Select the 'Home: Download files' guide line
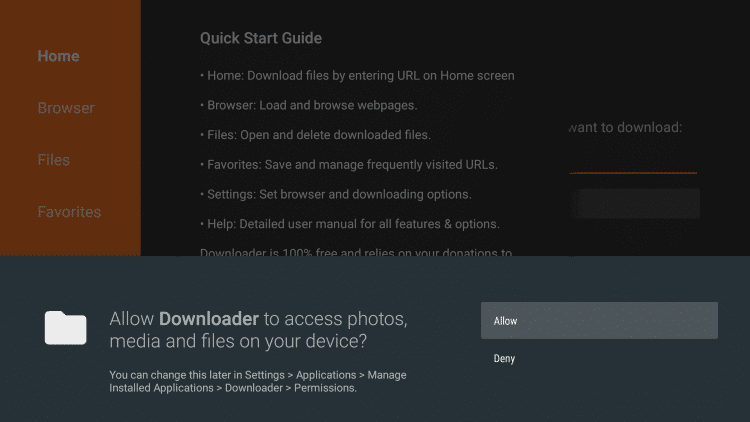Screen dimensions: 750x422 point(357,76)
